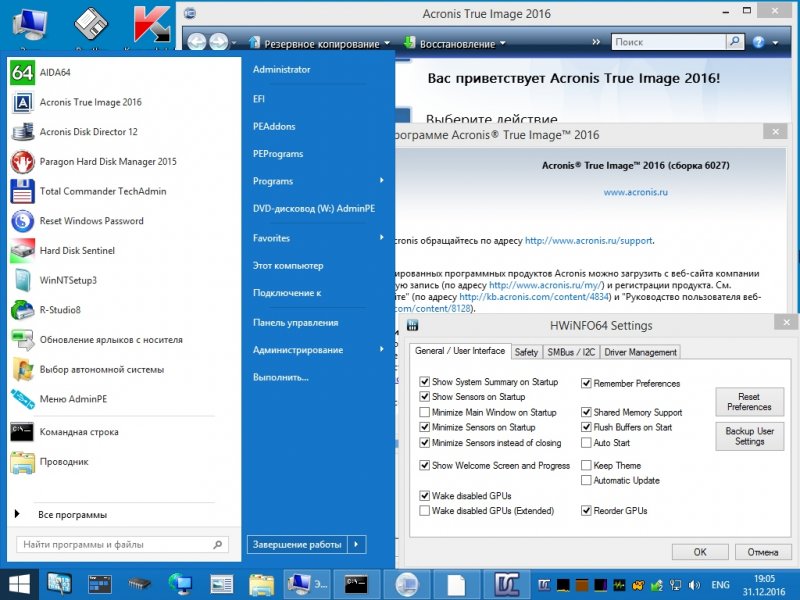
Task: Click the Windows Start button
Action: [x=19, y=584]
